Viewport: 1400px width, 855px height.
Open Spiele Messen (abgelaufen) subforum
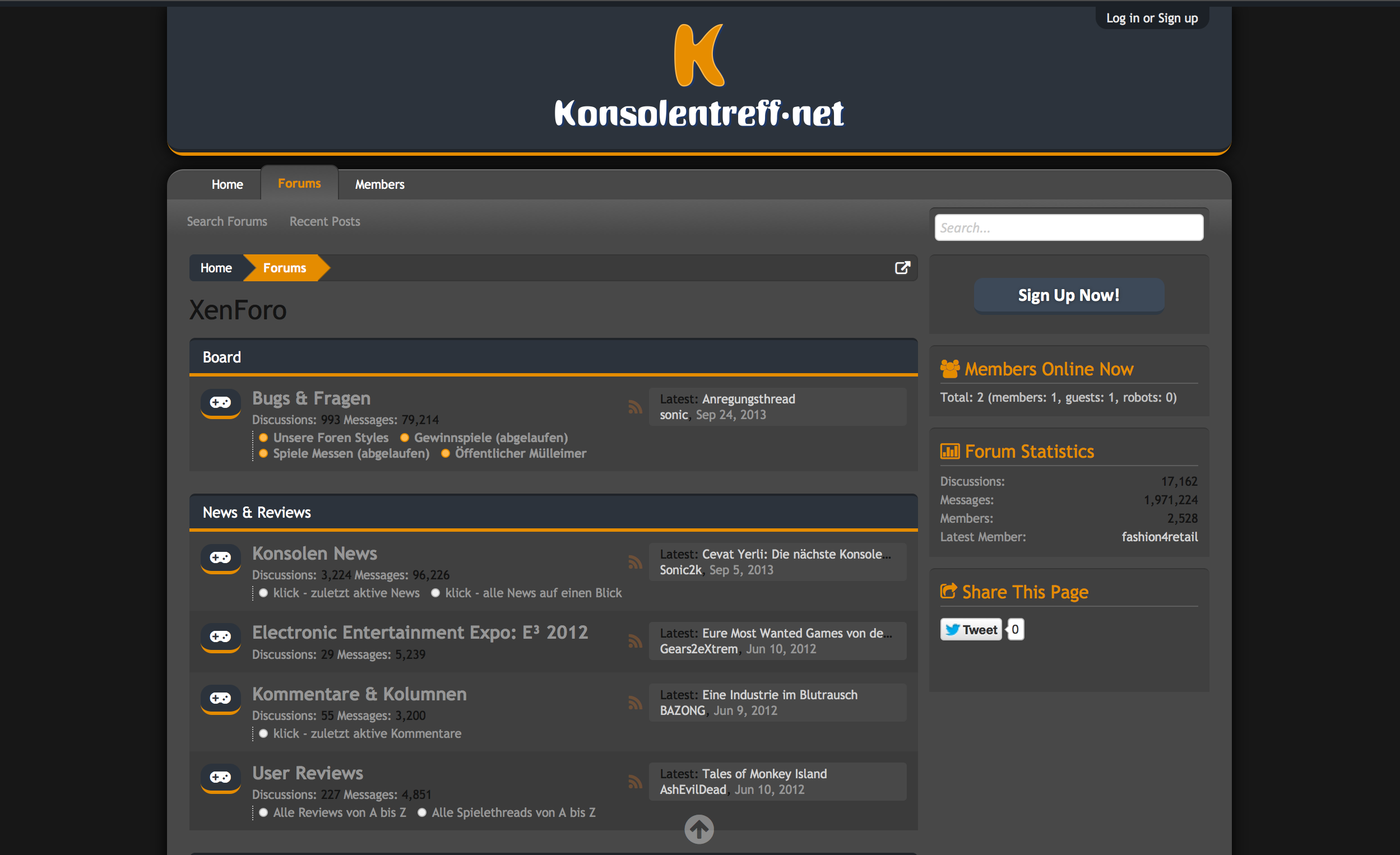(x=351, y=453)
